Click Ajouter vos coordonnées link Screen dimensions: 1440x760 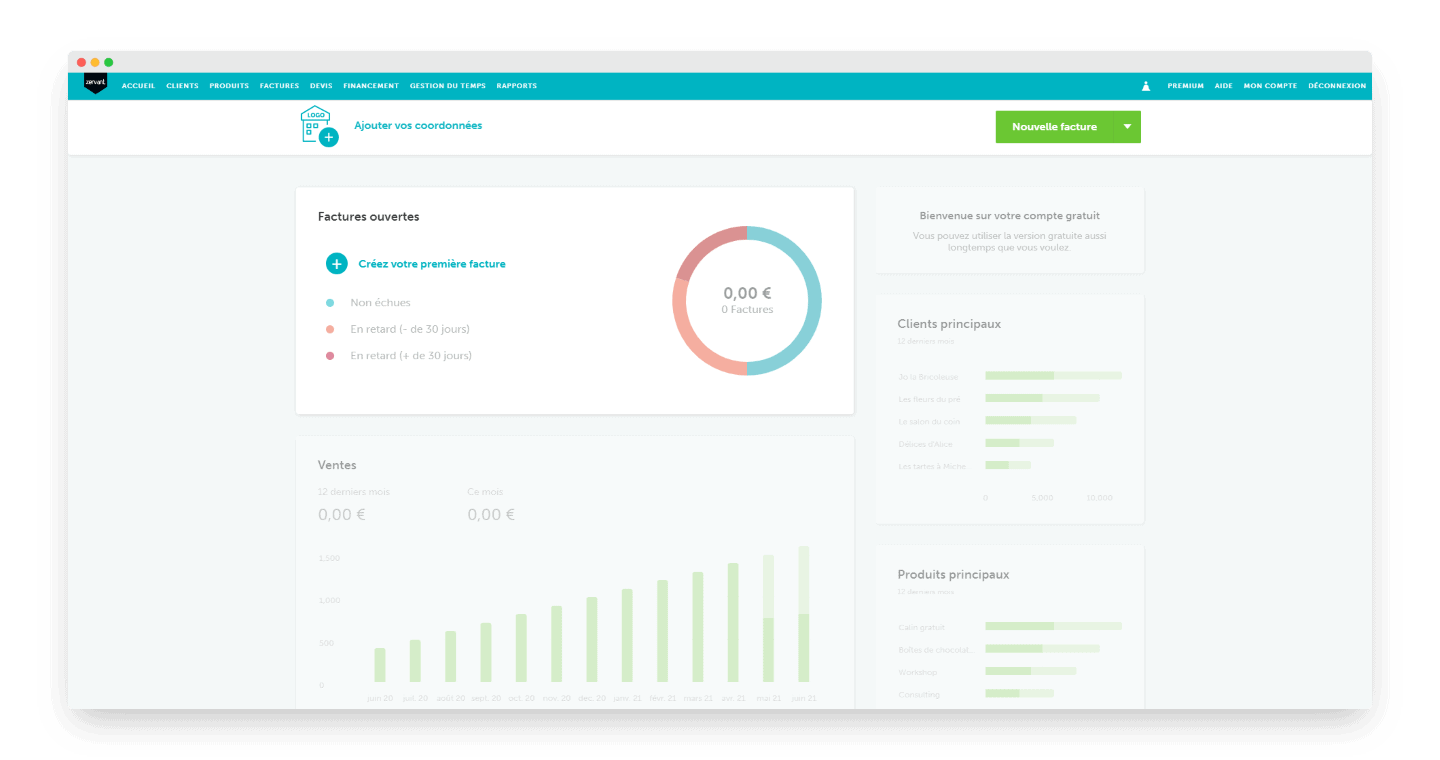418,126
